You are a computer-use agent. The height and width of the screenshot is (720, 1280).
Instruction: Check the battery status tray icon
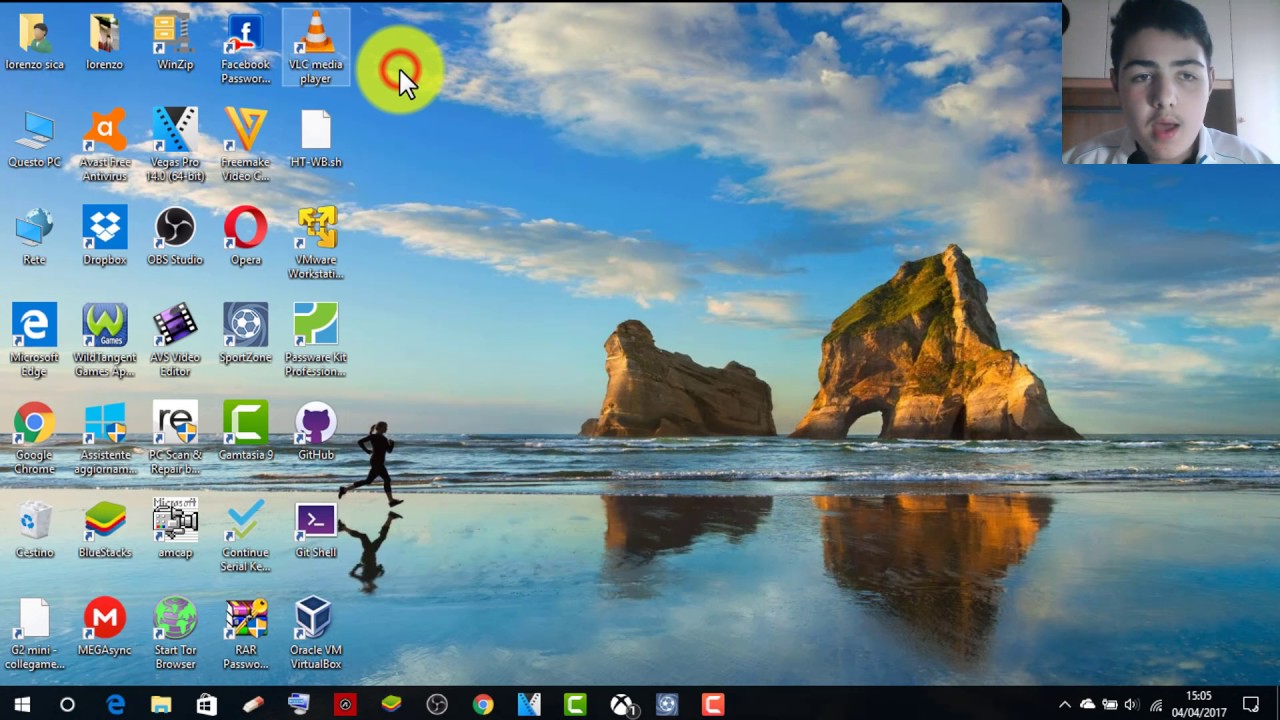click(x=1110, y=705)
